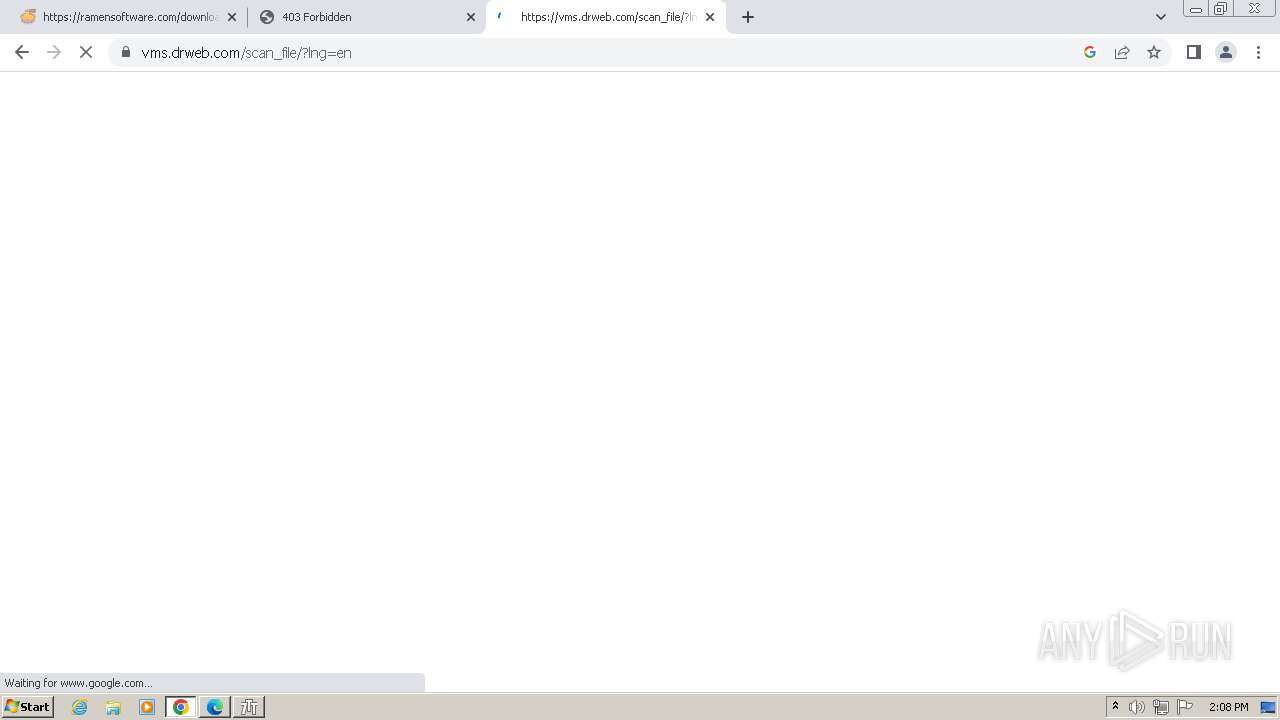Open Microsoft Edge from taskbar
Screen dimensions: 1280x720
215,707
